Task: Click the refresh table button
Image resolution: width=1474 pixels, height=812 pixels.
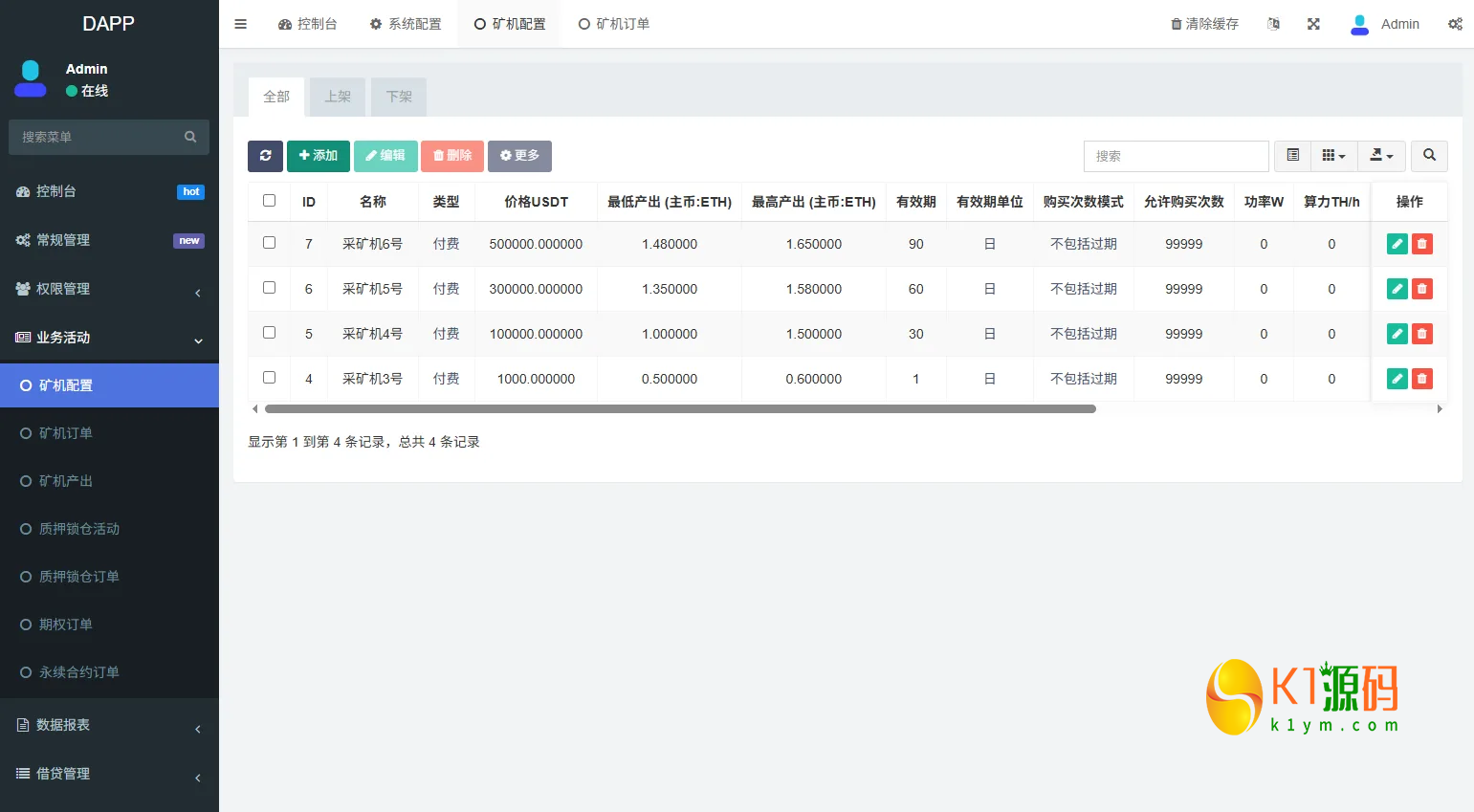Action: coord(265,156)
